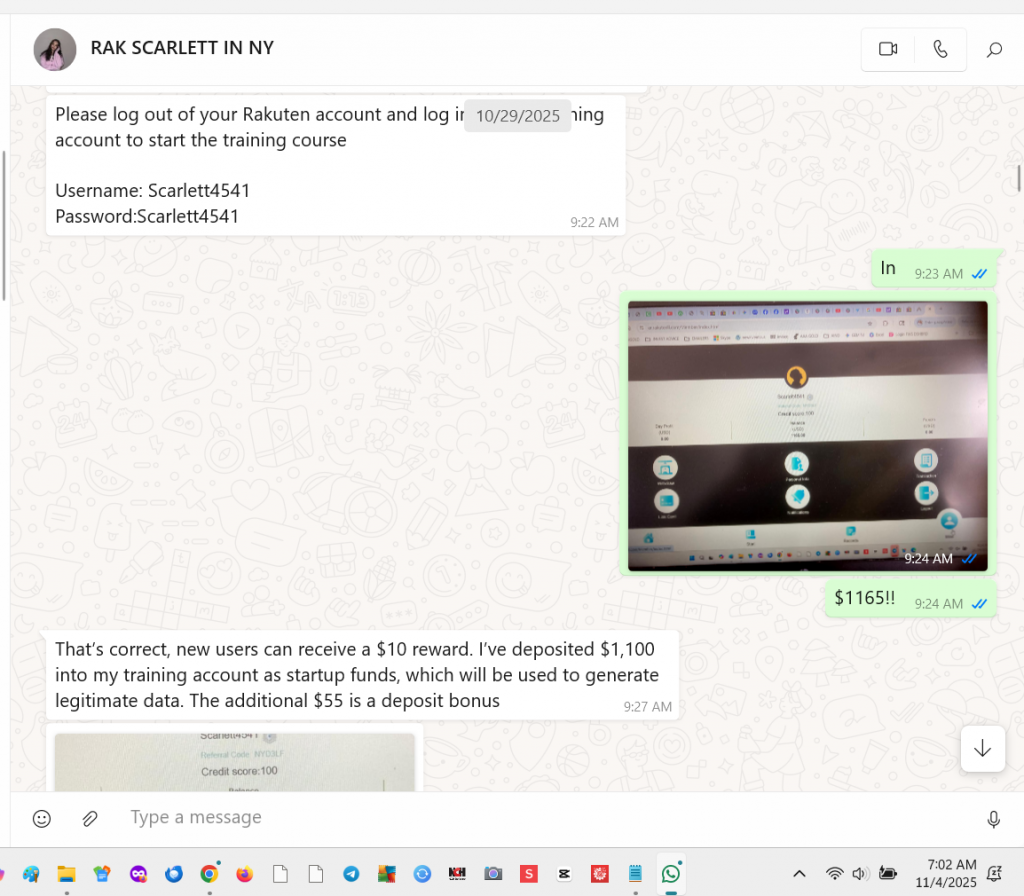The height and width of the screenshot is (896, 1024).
Task: Record a voice message with microphone
Action: (993, 819)
